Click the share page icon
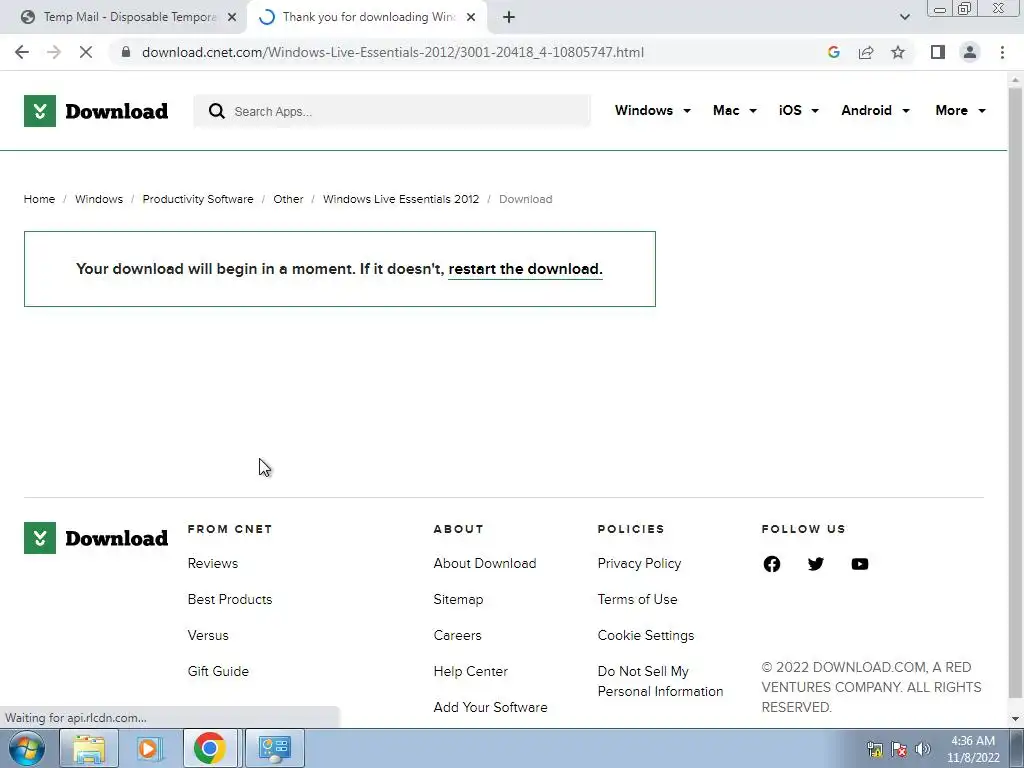This screenshot has height=768, width=1024. tap(866, 52)
